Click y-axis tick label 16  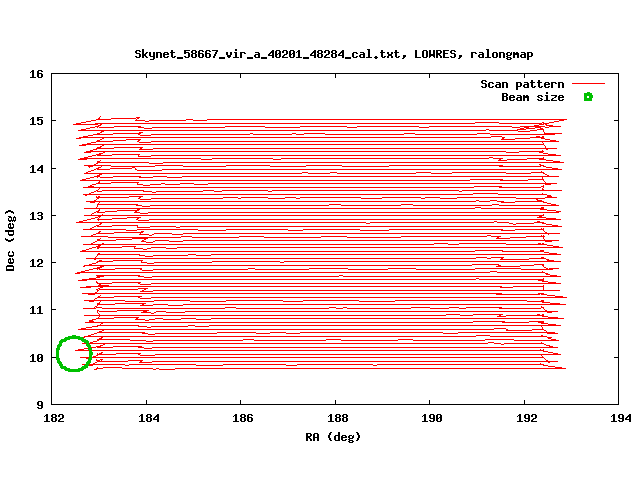click(x=36, y=74)
